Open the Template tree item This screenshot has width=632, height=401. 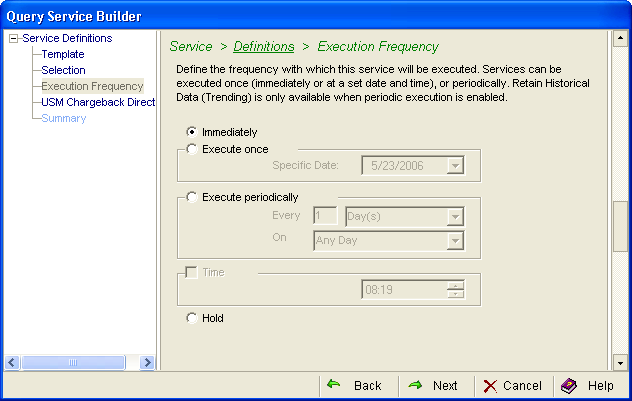pyautogui.click(x=63, y=54)
